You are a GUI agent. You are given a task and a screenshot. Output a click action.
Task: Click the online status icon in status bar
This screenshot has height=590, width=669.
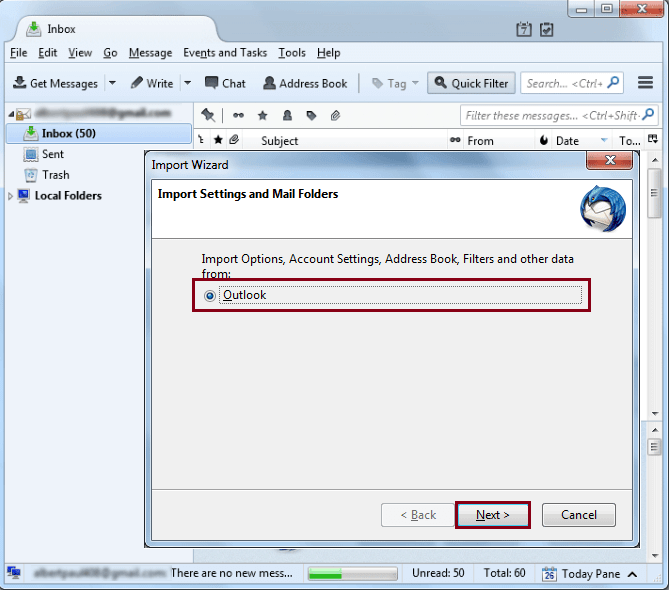pos(14,573)
